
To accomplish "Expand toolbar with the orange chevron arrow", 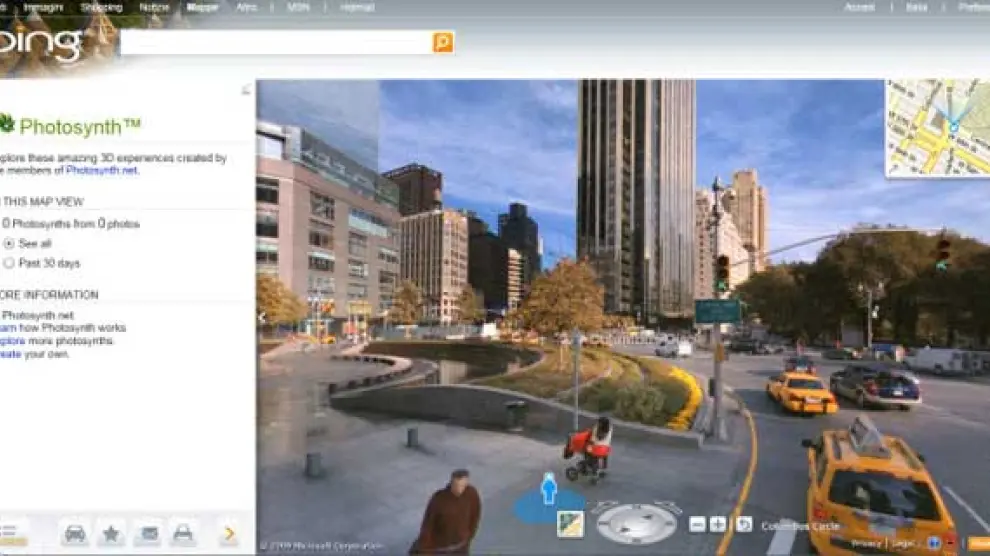I will tap(229, 534).
